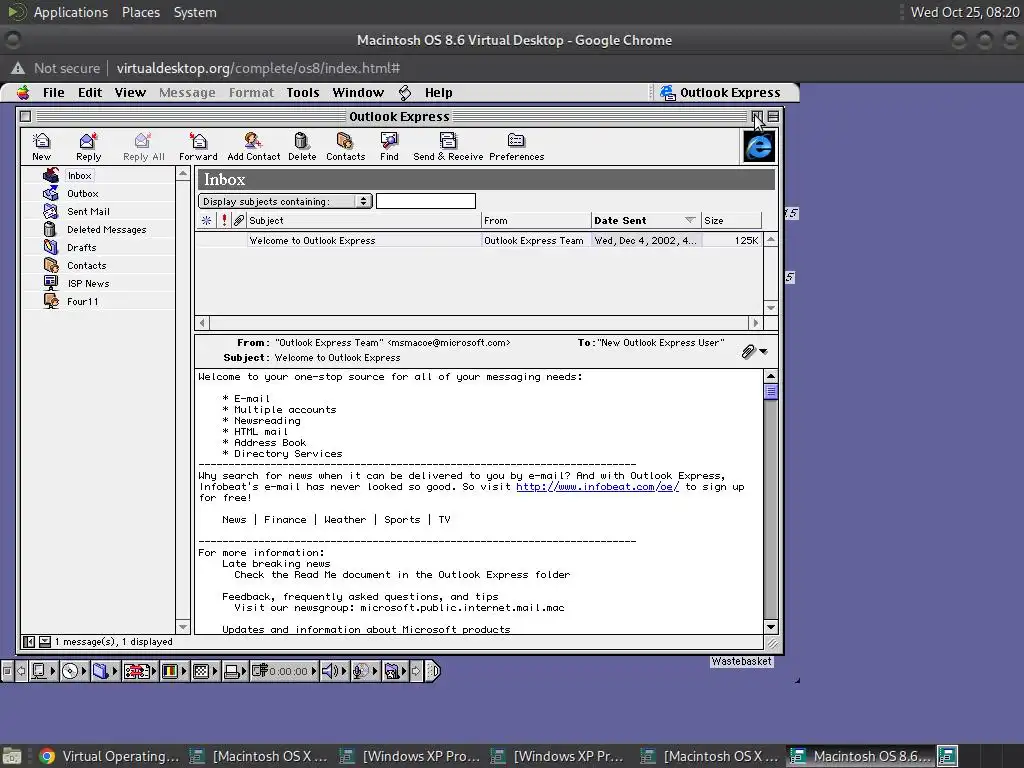The image size is (1024, 768).
Task: Open the ISP News server
Action: (x=88, y=283)
